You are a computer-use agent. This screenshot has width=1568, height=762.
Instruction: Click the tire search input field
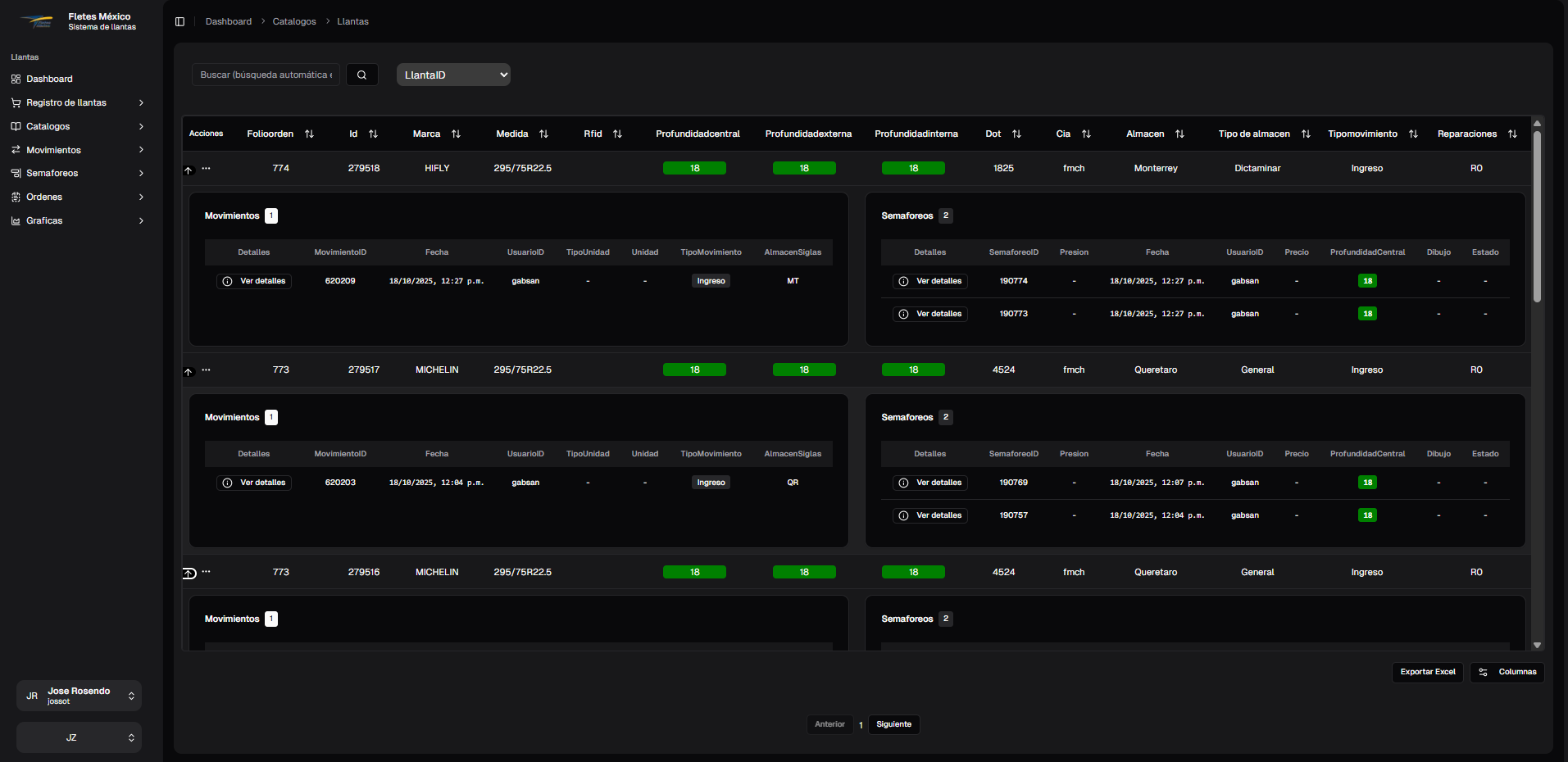(266, 75)
